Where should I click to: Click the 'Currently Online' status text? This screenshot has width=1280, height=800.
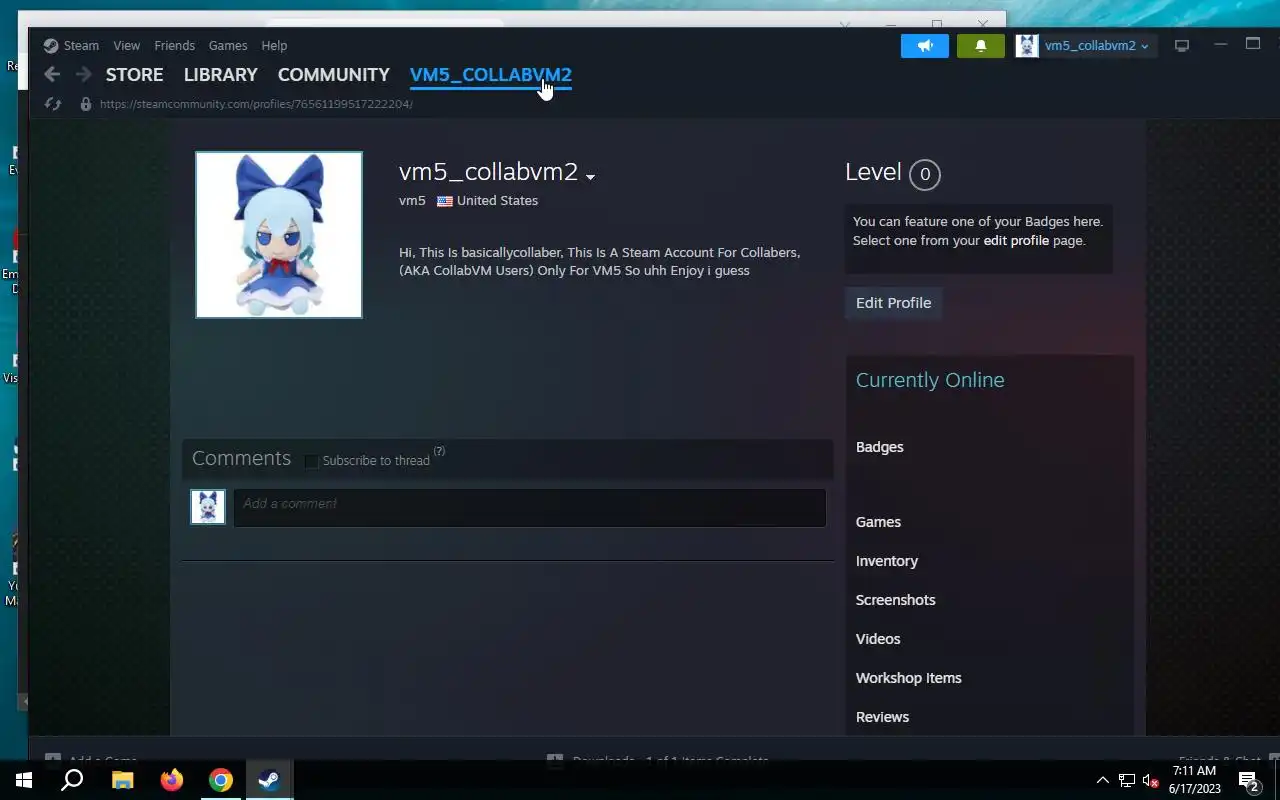(x=930, y=380)
